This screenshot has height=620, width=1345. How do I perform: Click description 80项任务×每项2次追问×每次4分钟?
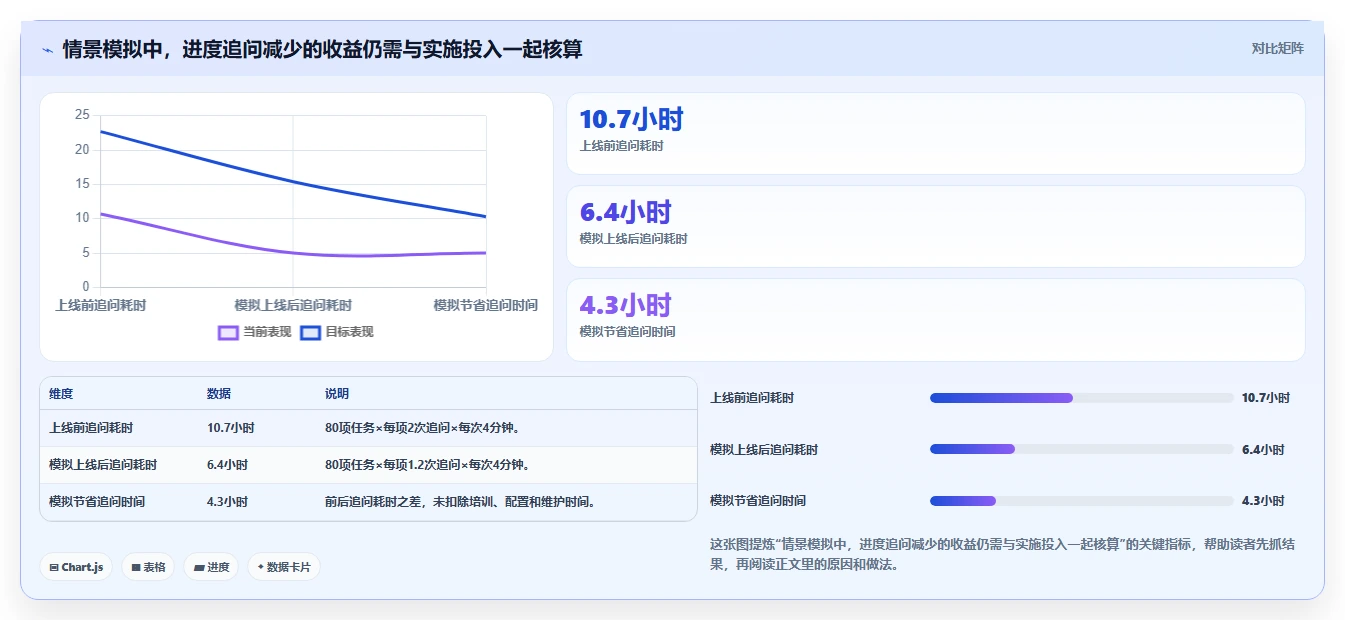point(422,428)
